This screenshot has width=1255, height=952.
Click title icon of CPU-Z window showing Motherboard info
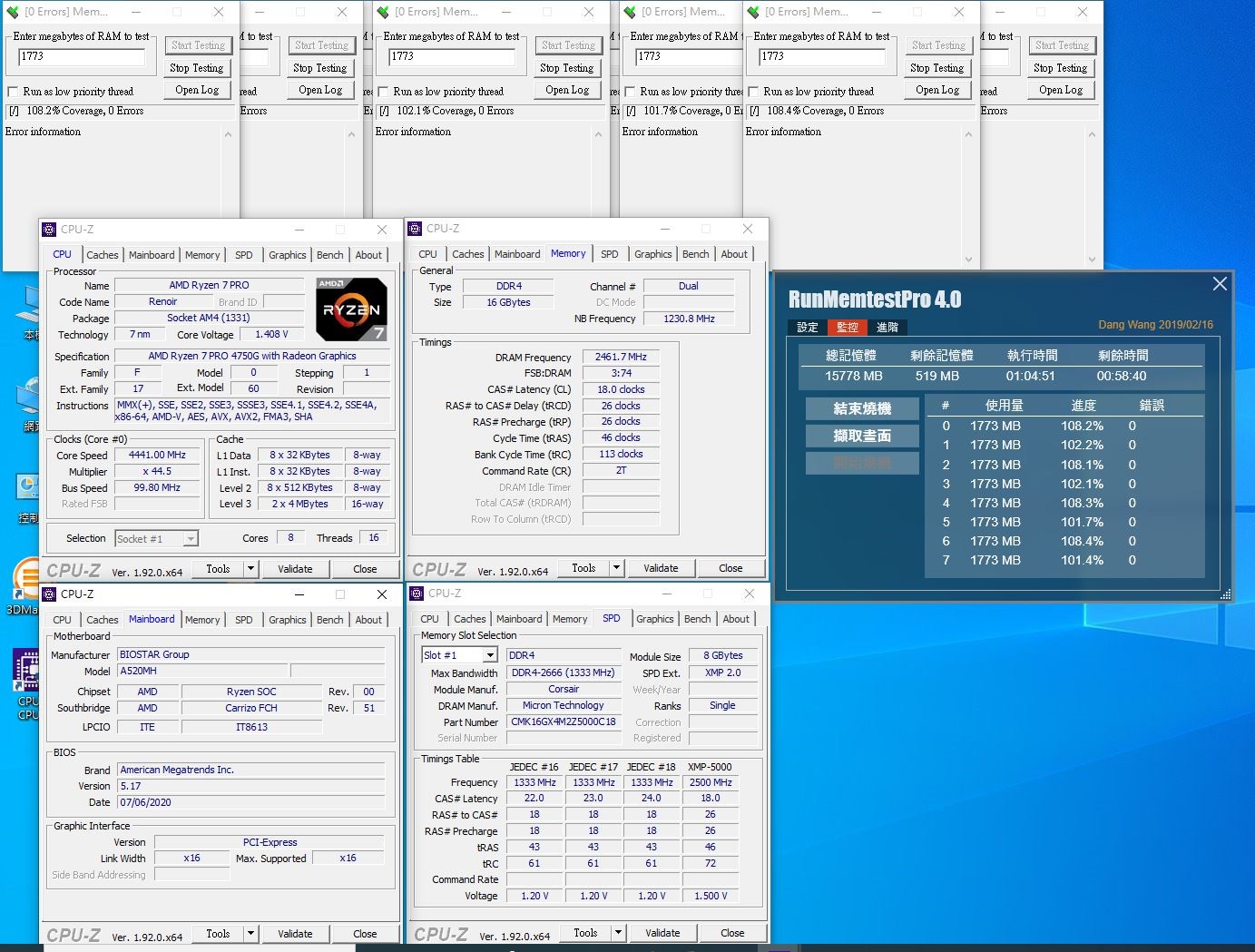click(x=50, y=594)
